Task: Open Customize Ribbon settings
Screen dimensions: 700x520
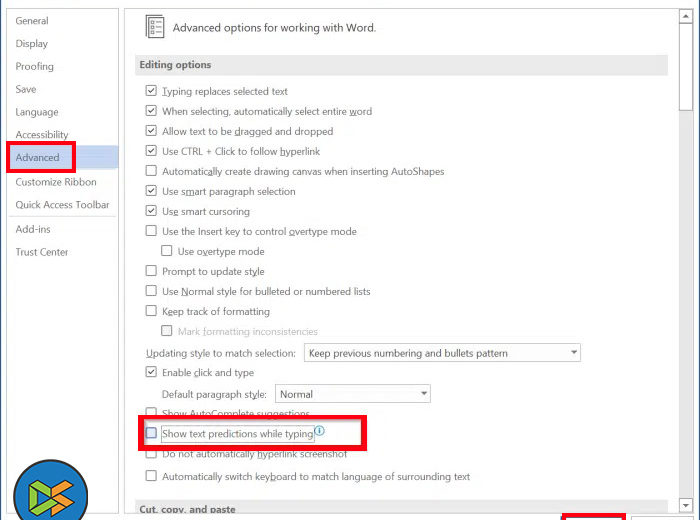Action: click(x=56, y=182)
